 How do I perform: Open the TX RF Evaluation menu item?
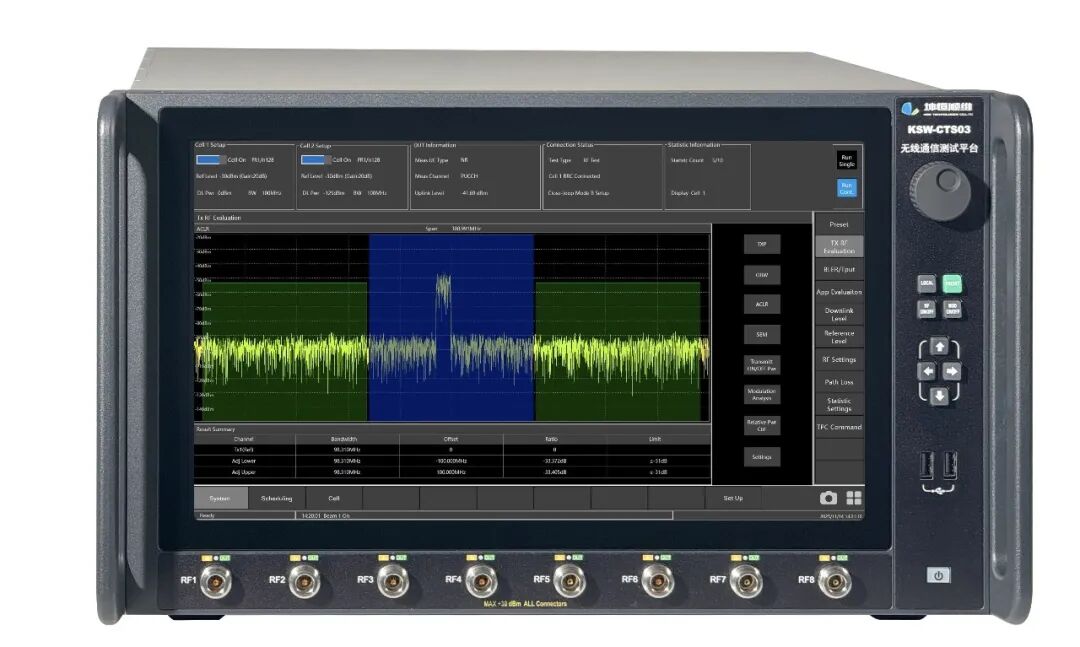[839, 247]
